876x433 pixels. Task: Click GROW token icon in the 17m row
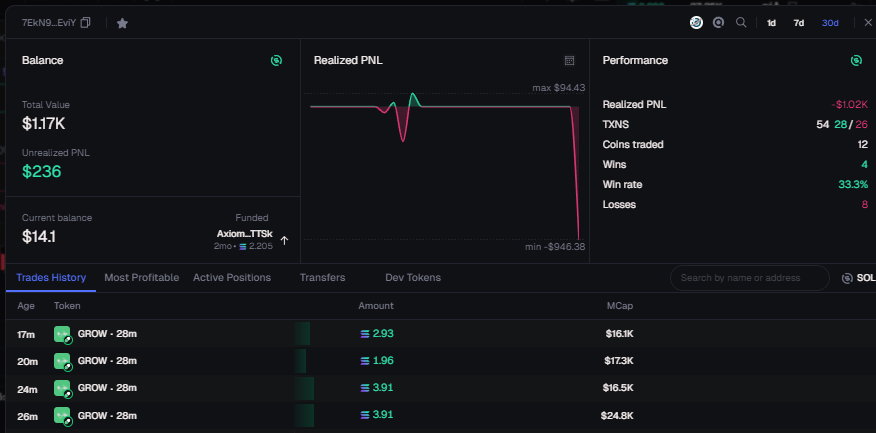coord(63,334)
